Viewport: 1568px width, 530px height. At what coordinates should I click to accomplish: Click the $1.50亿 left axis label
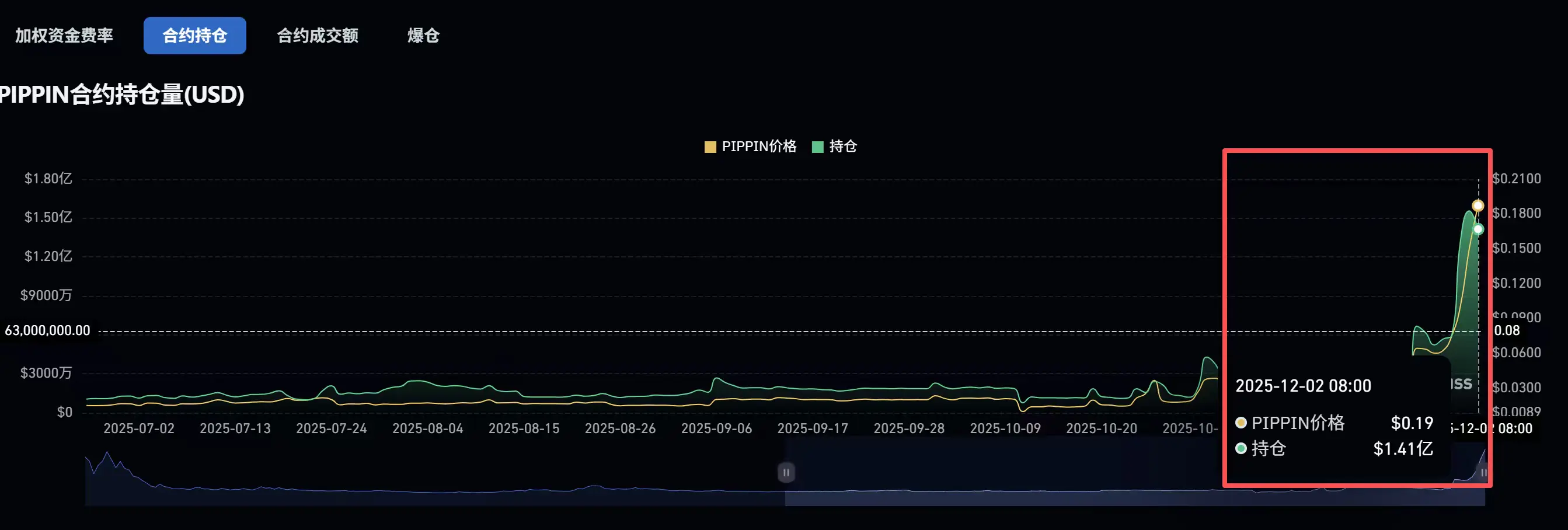tap(48, 217)
